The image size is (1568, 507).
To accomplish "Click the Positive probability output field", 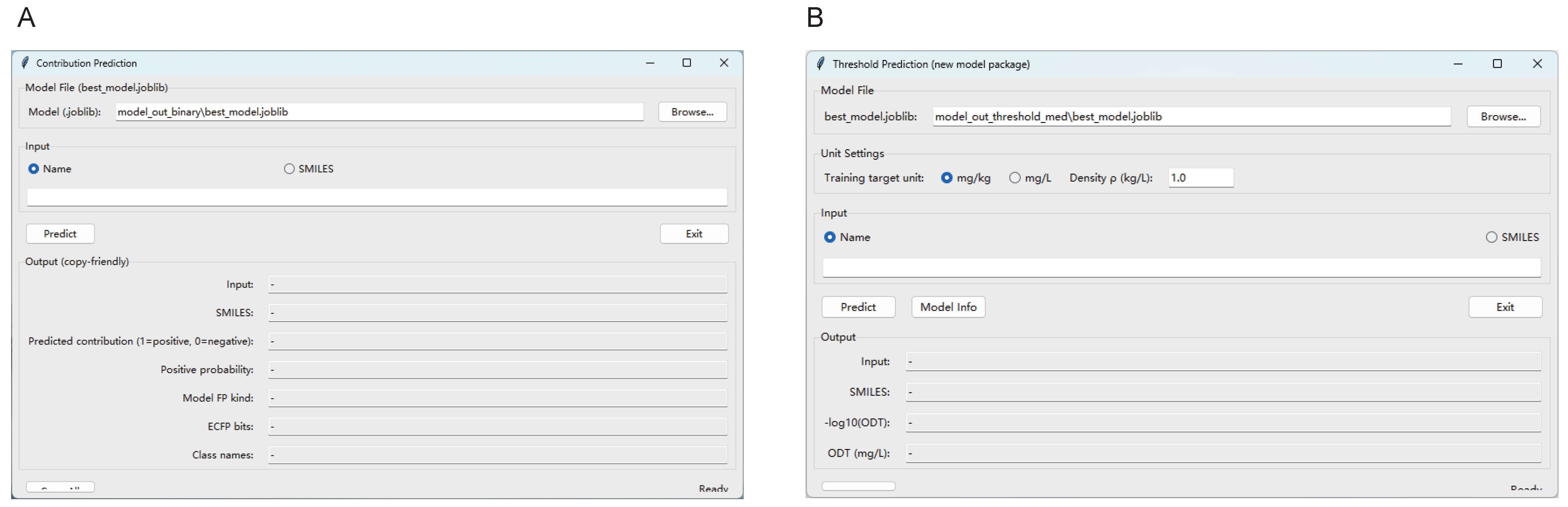I will click(497, 370).
